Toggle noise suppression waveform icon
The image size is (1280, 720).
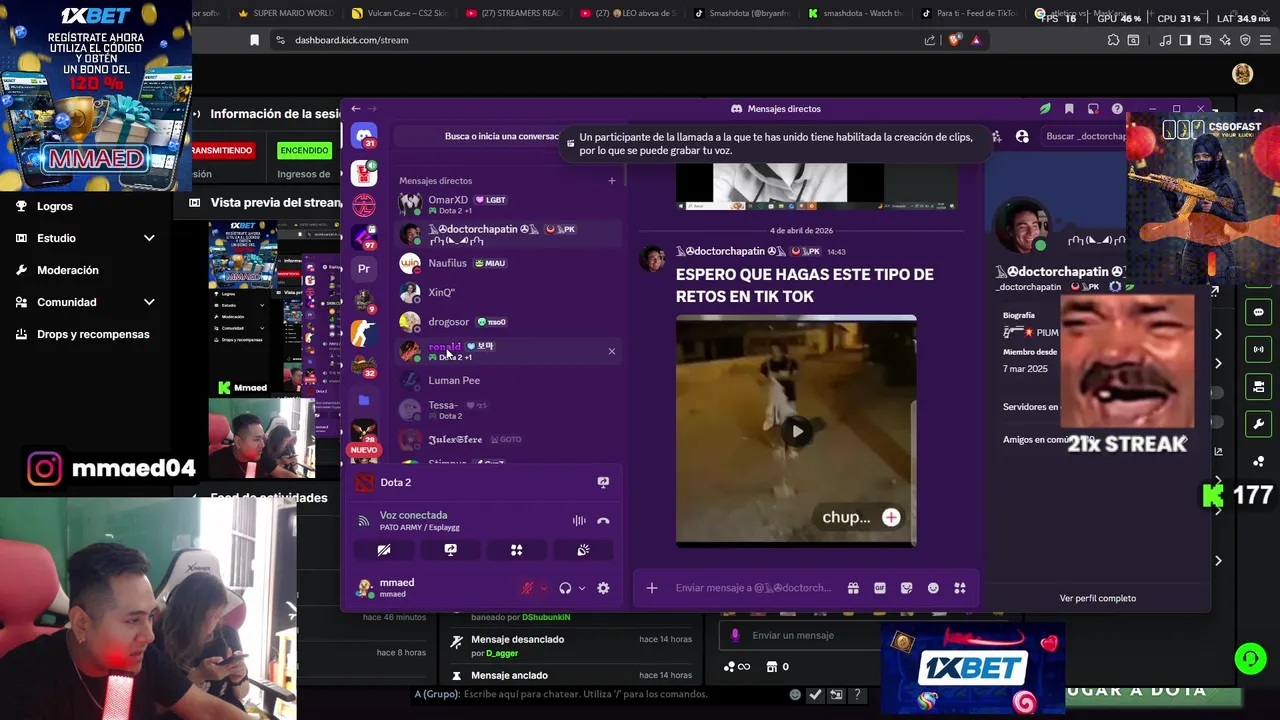coord(579,521)
